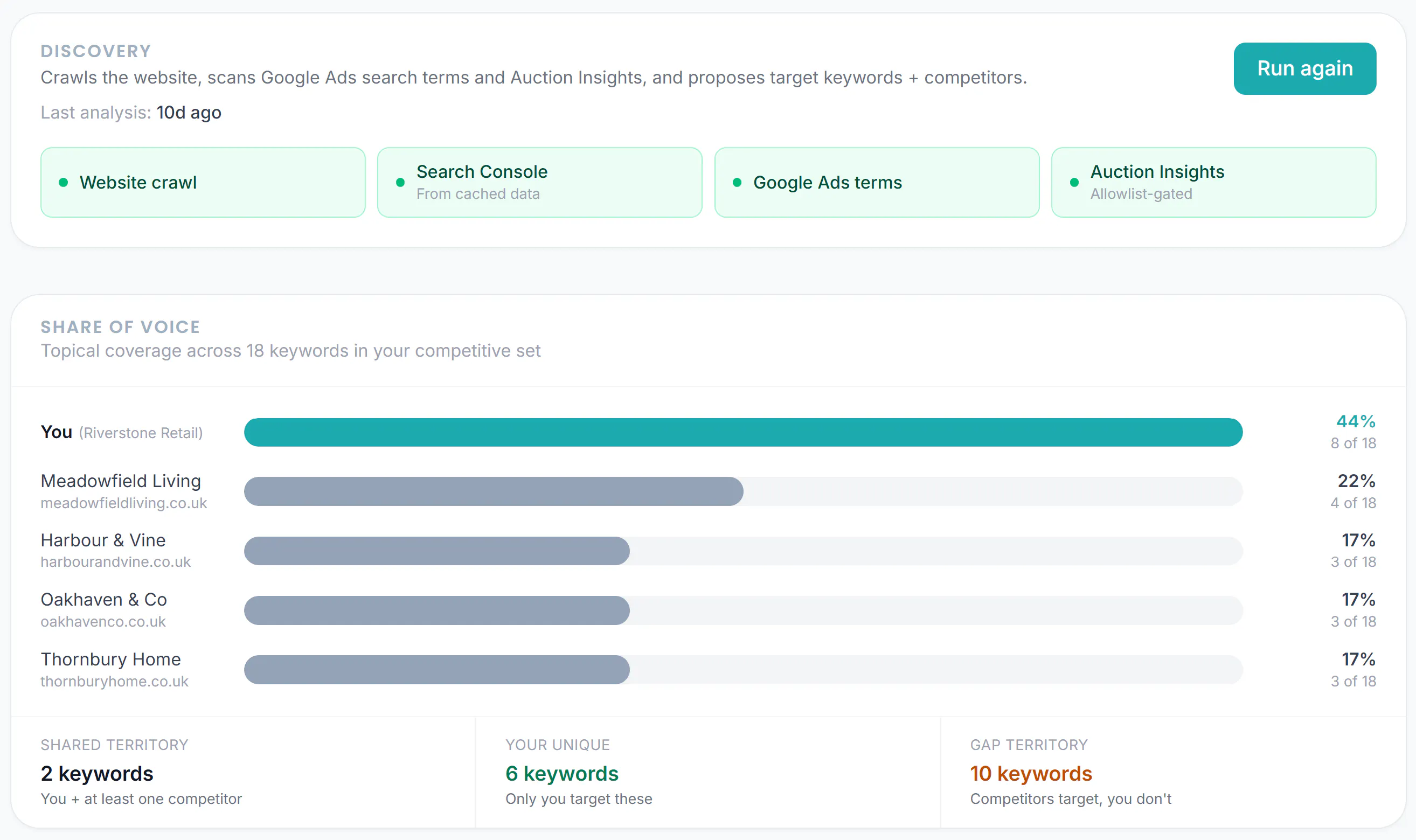Open the Auction Insights source card
Screen dimensions: 1416x840
tap(1213, 182)
